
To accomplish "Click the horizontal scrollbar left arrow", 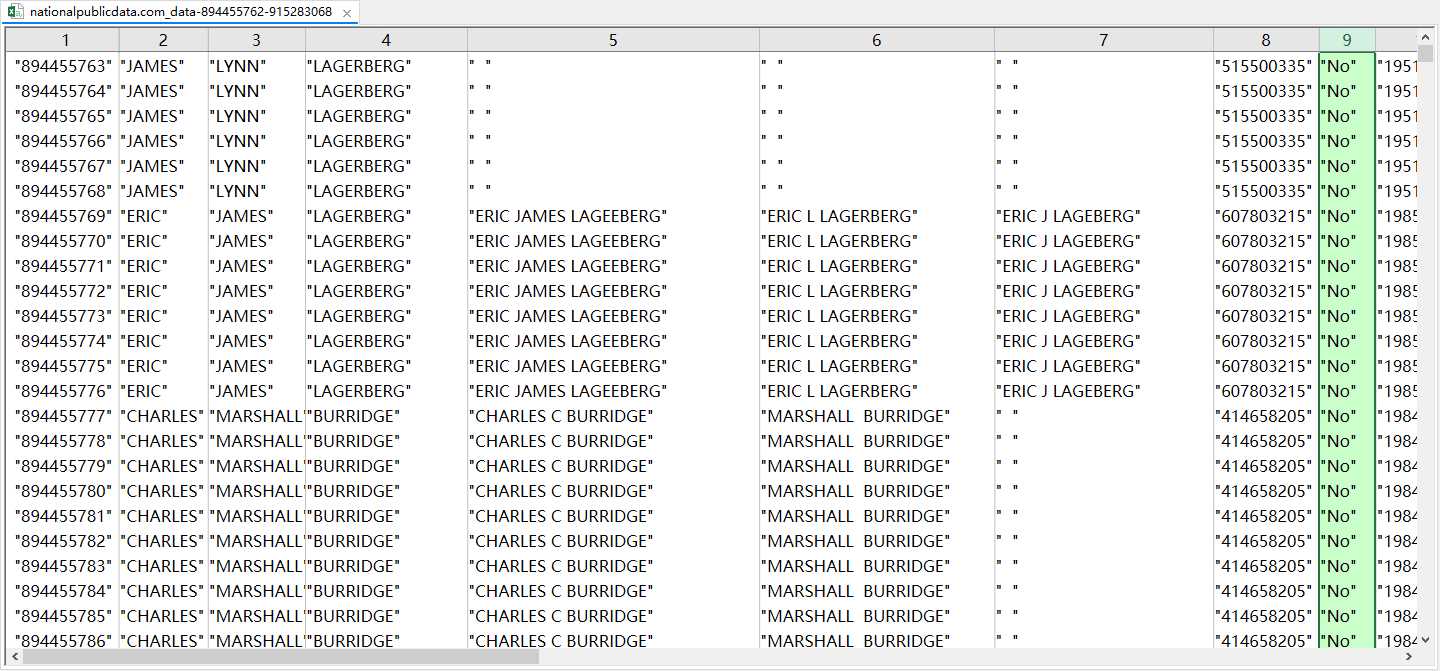I will 14,657.
